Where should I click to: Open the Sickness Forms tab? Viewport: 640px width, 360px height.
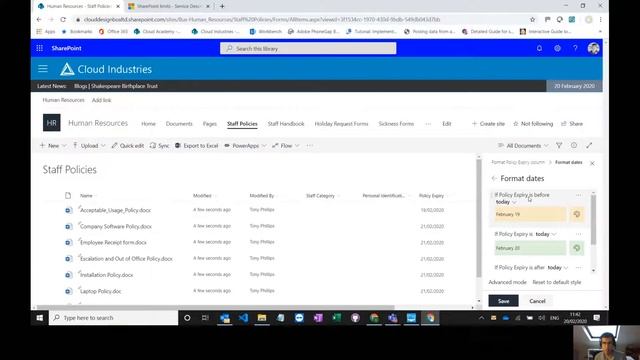396,124
